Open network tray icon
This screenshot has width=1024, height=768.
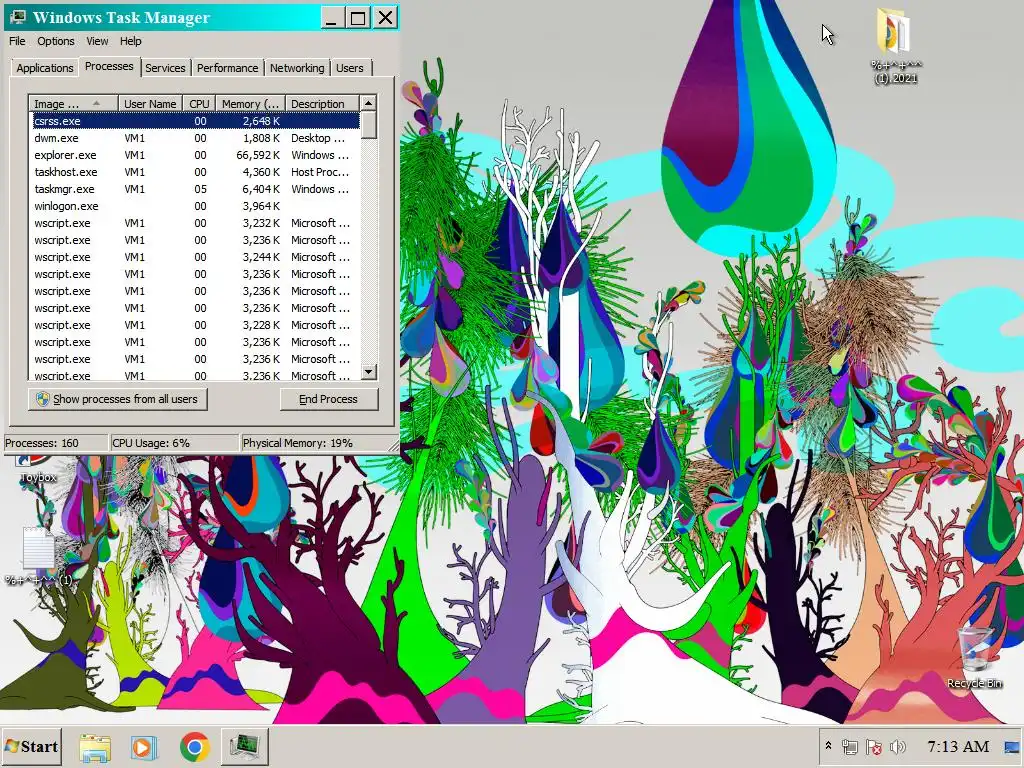(850, 746)
